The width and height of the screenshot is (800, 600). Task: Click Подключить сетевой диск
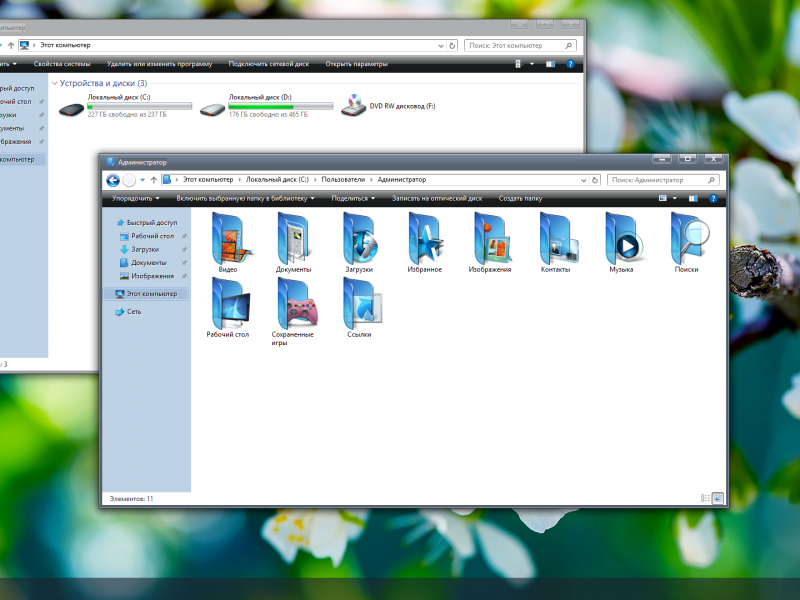point(268,64)
